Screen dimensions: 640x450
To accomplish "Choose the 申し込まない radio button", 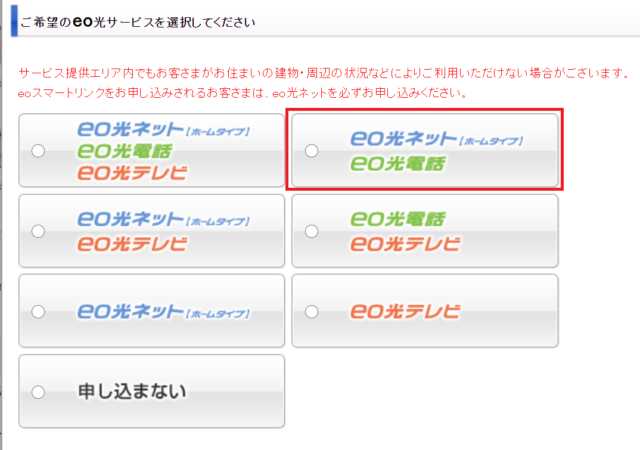I will [38, 391].
